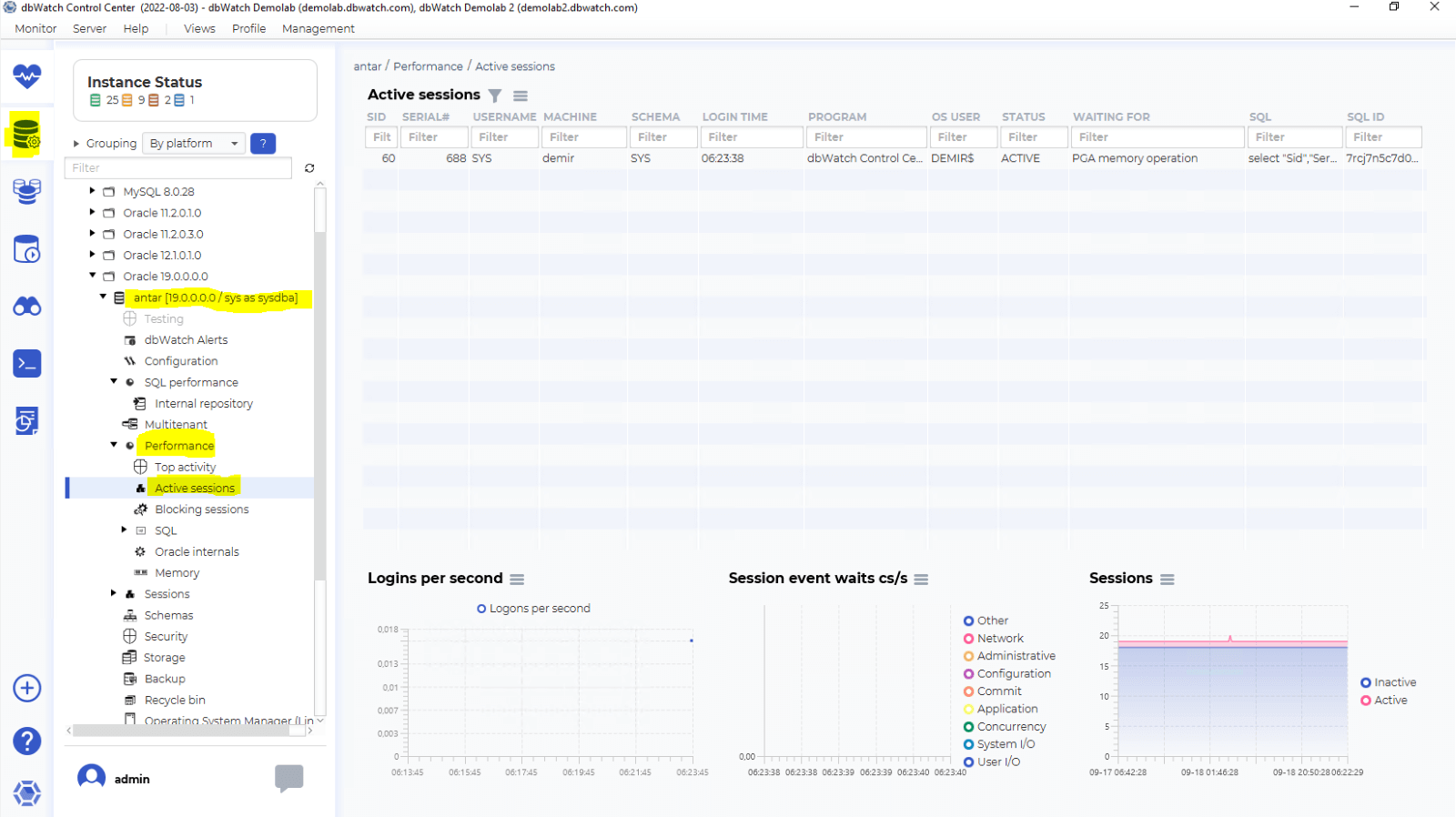Screen dimensions: 1456x817
Task: Toggle the Administrative series legend
Action: pos(1009,656)
